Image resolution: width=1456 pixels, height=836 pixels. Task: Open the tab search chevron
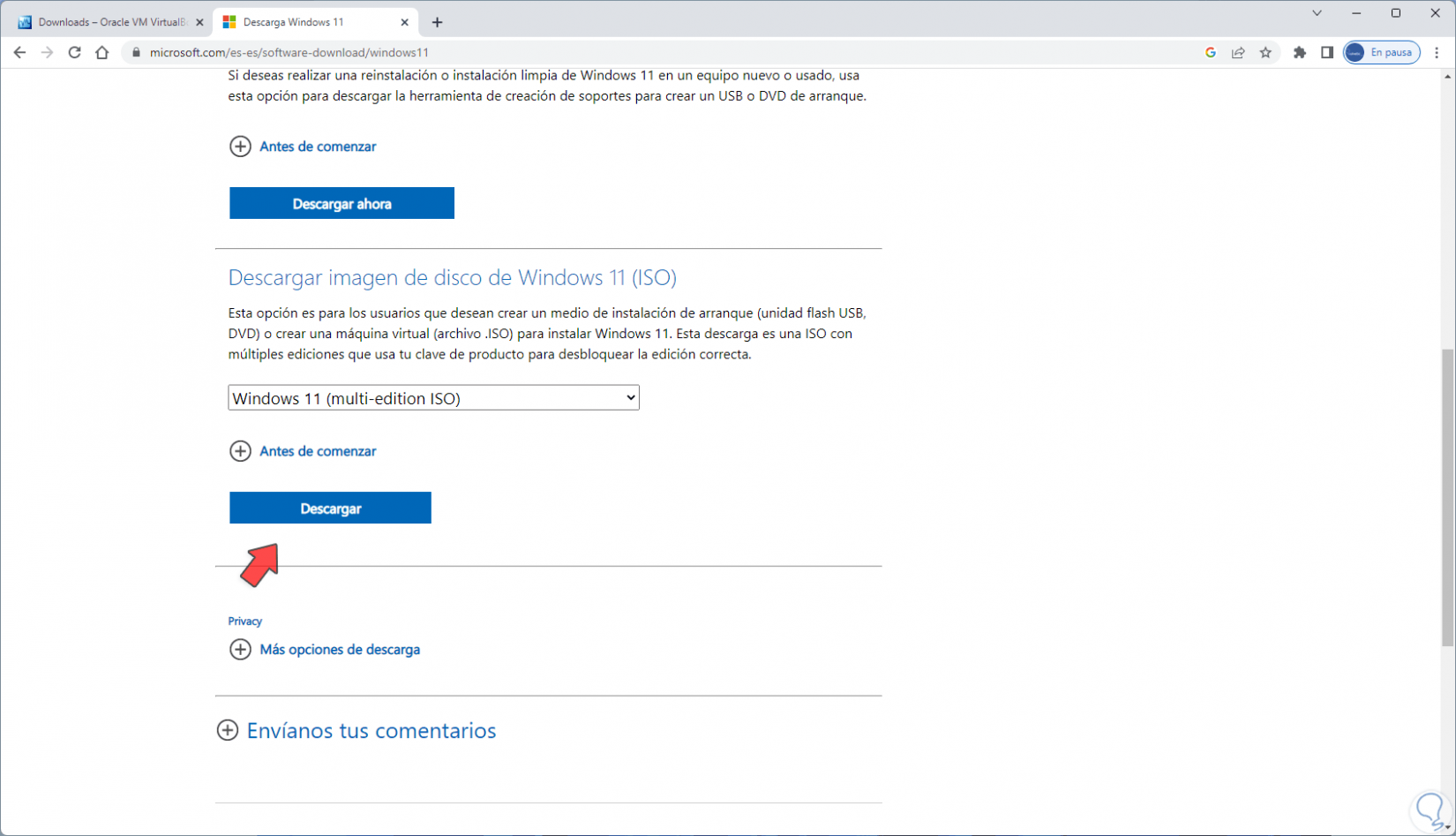(x=1317, y=13)
